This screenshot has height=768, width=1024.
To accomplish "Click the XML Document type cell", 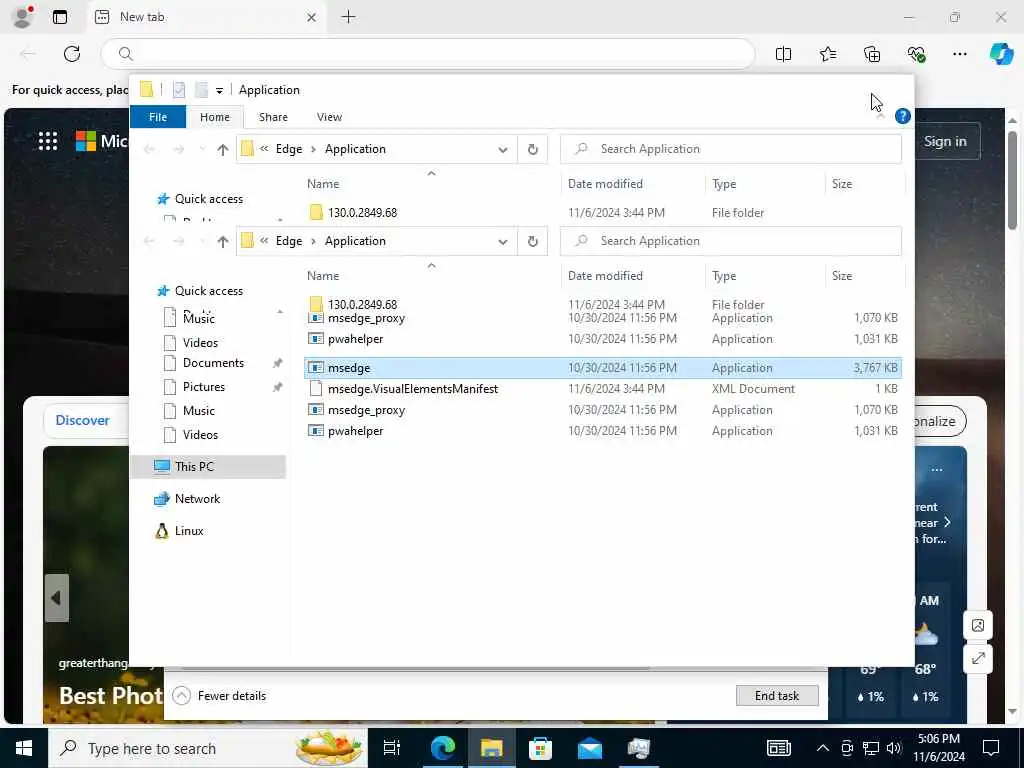I will [753, 389].
